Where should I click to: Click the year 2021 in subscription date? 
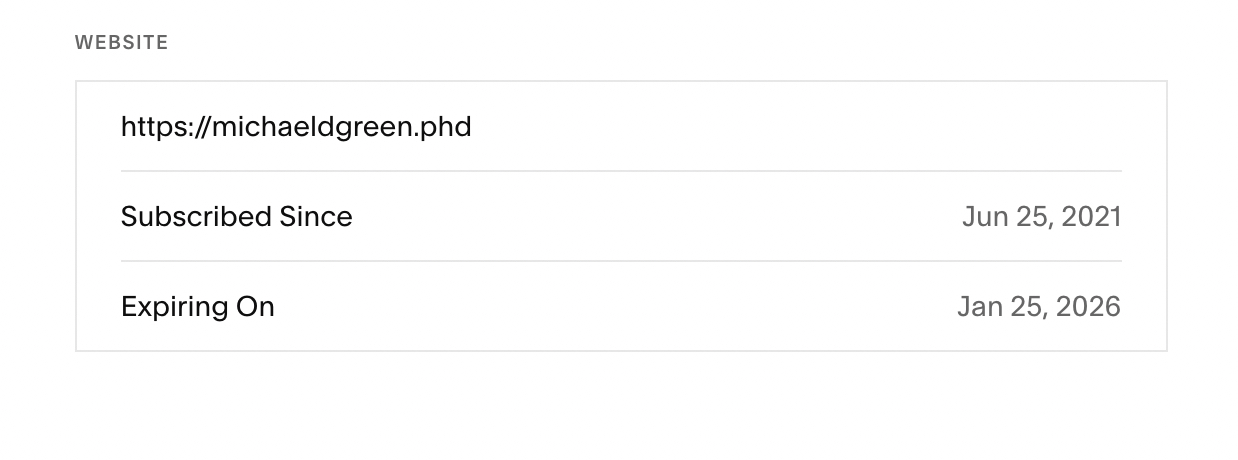pos(1091,217)
